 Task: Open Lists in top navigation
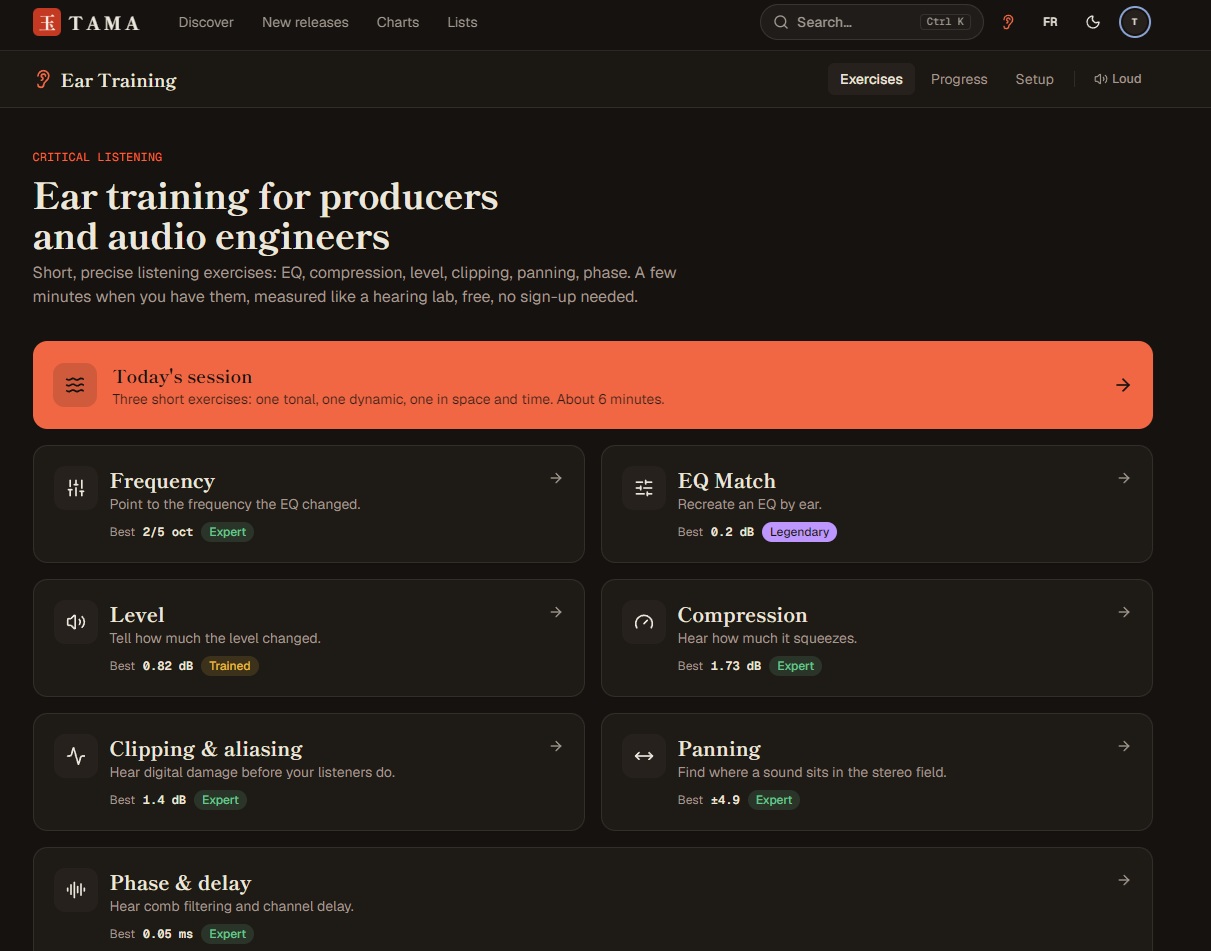coord(462,22)
